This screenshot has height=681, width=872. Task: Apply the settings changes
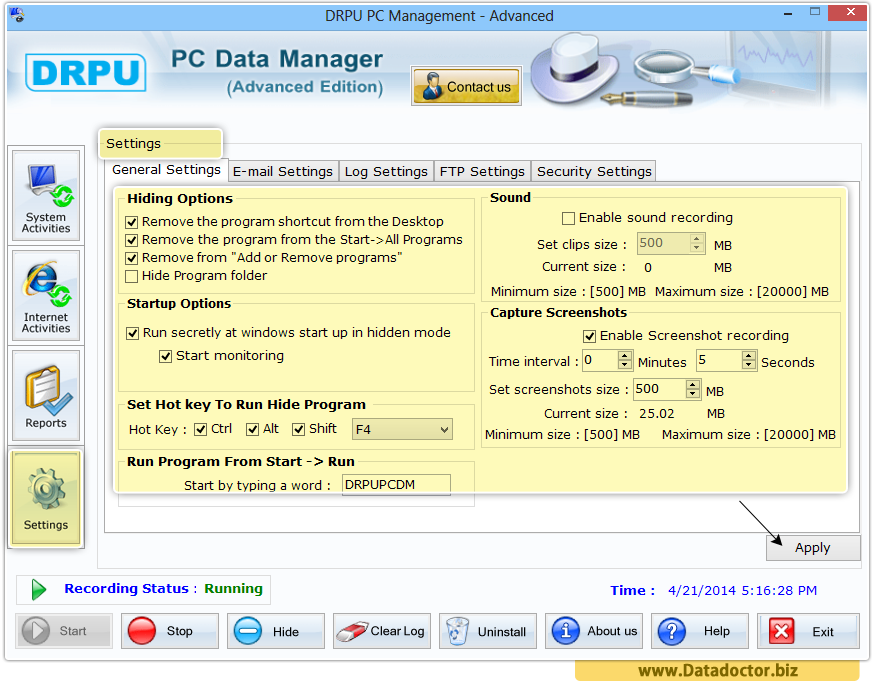click(812, 548)
